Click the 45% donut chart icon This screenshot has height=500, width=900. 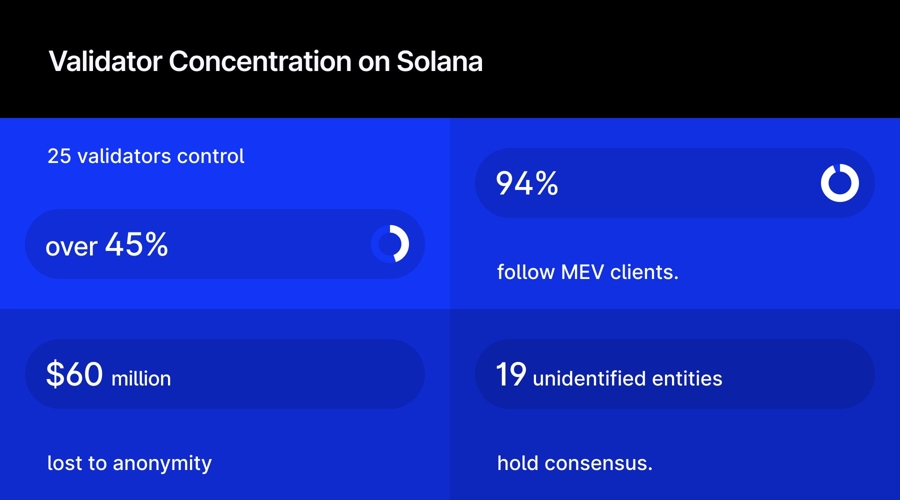click(x=390, y=244)
